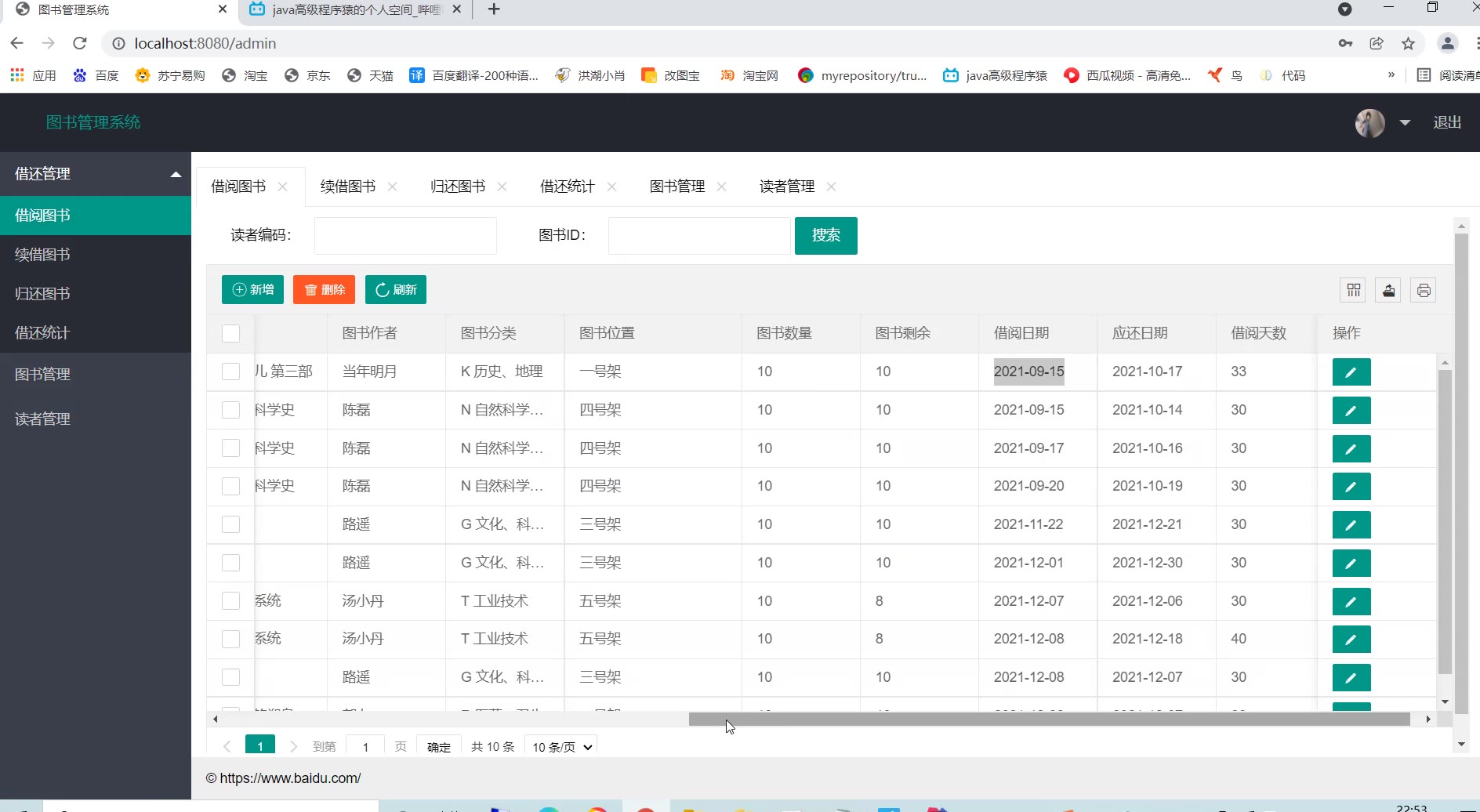Close the 续借图书 tab

[x=392, y=187]
